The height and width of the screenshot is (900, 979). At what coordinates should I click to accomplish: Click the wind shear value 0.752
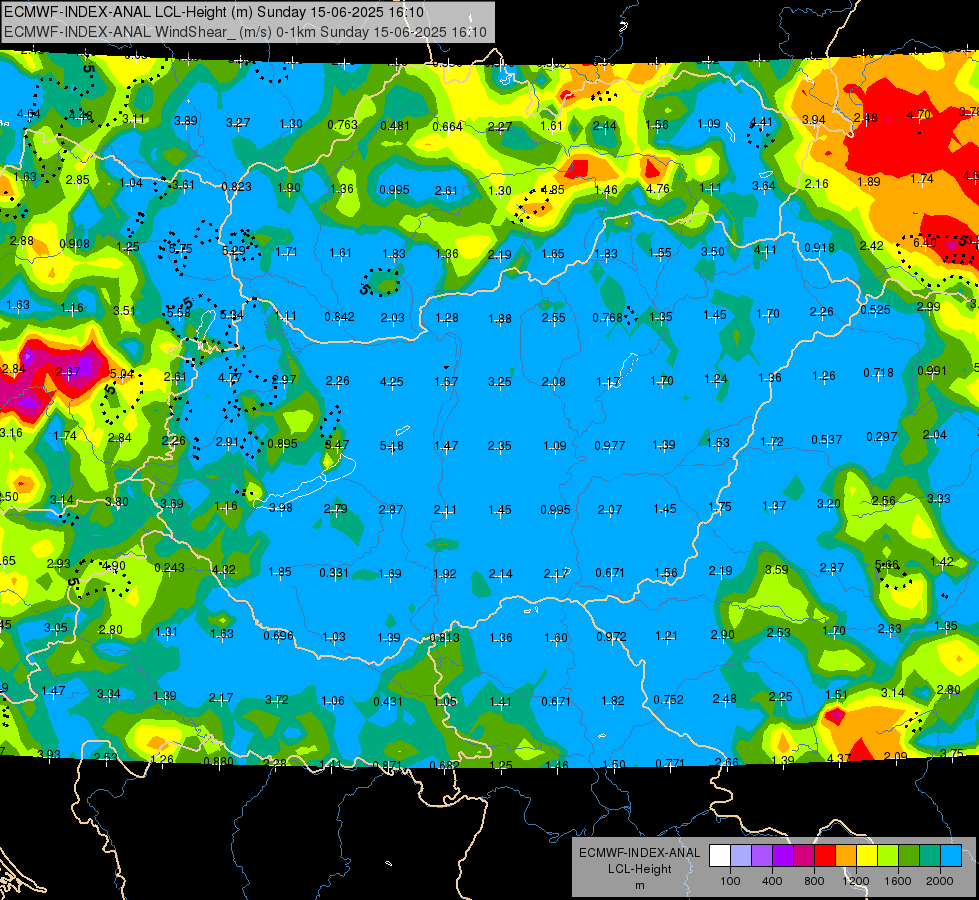click(668, 700)
